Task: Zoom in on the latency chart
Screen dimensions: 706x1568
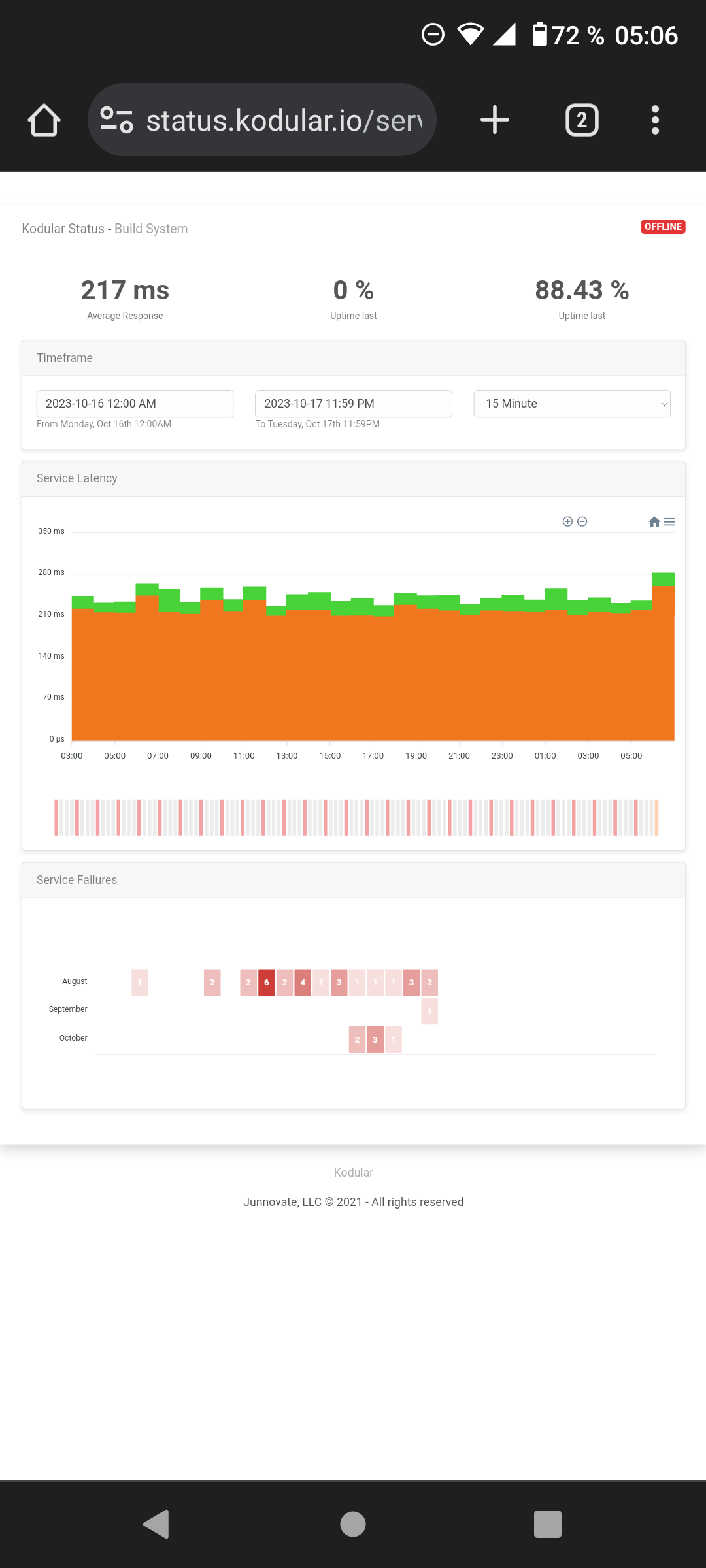Action: tap(567, 521)
